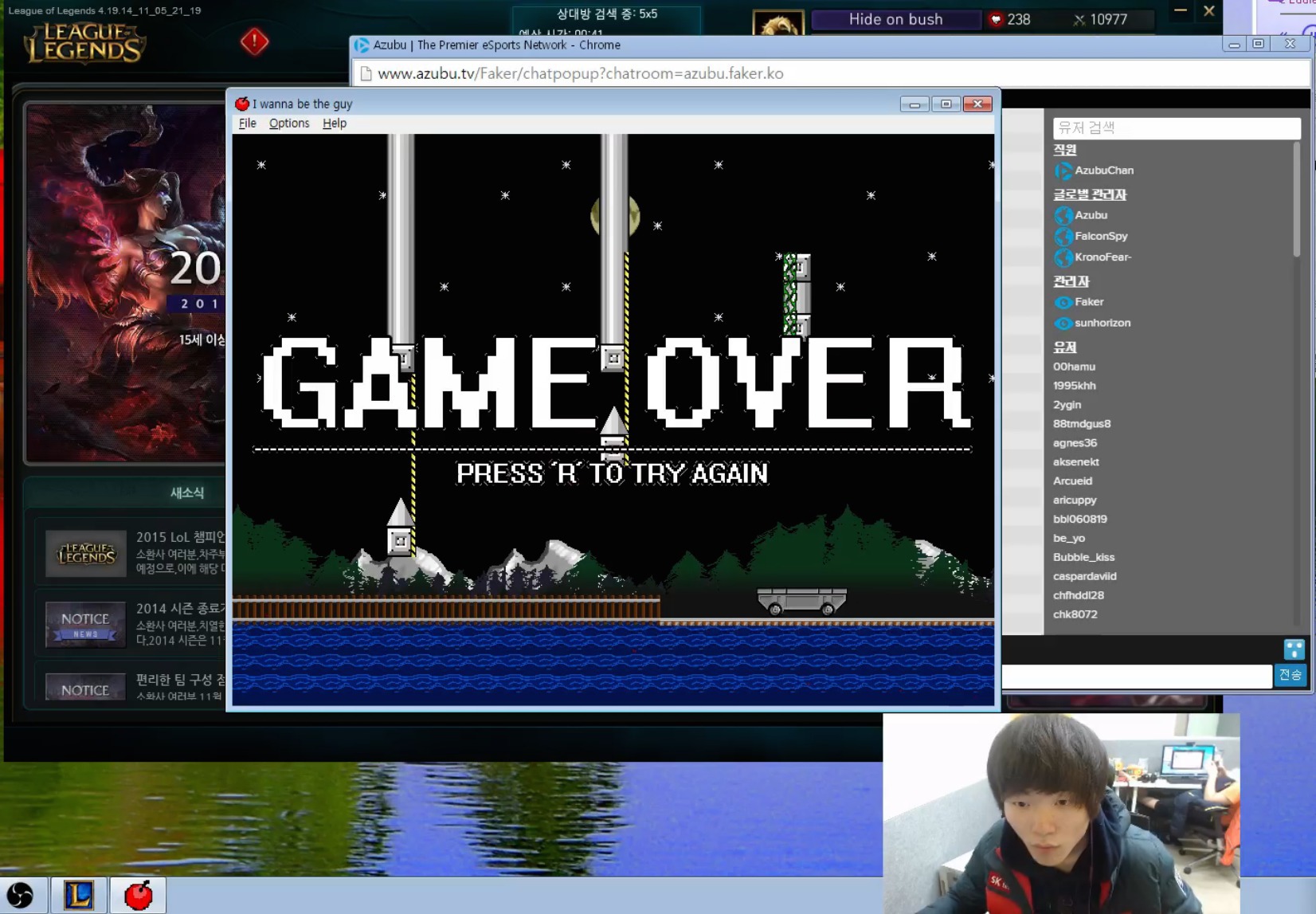Viewport: 1316px width, 914px height.
Task: Select user Bubble_kiss in the chat list
Action: (1084, 558)
